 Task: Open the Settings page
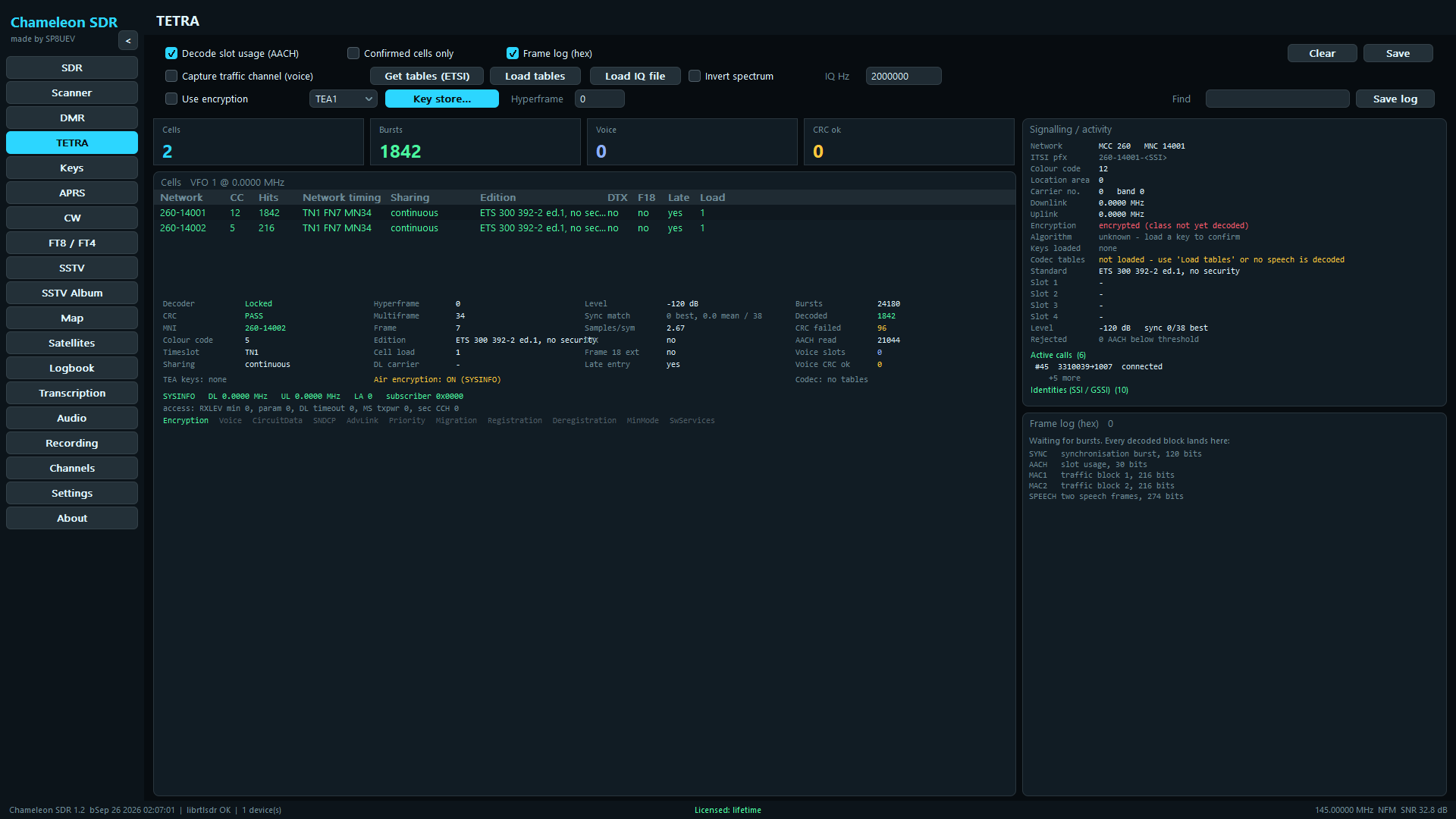click(72, 493)
